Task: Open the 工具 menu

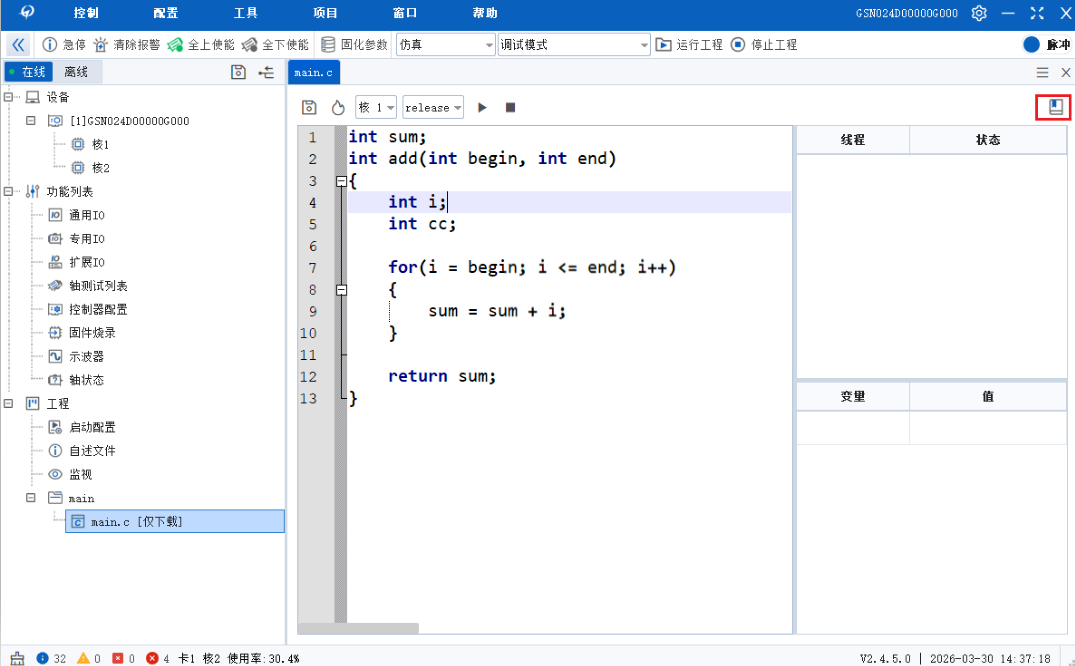Action: coord(245,14)
